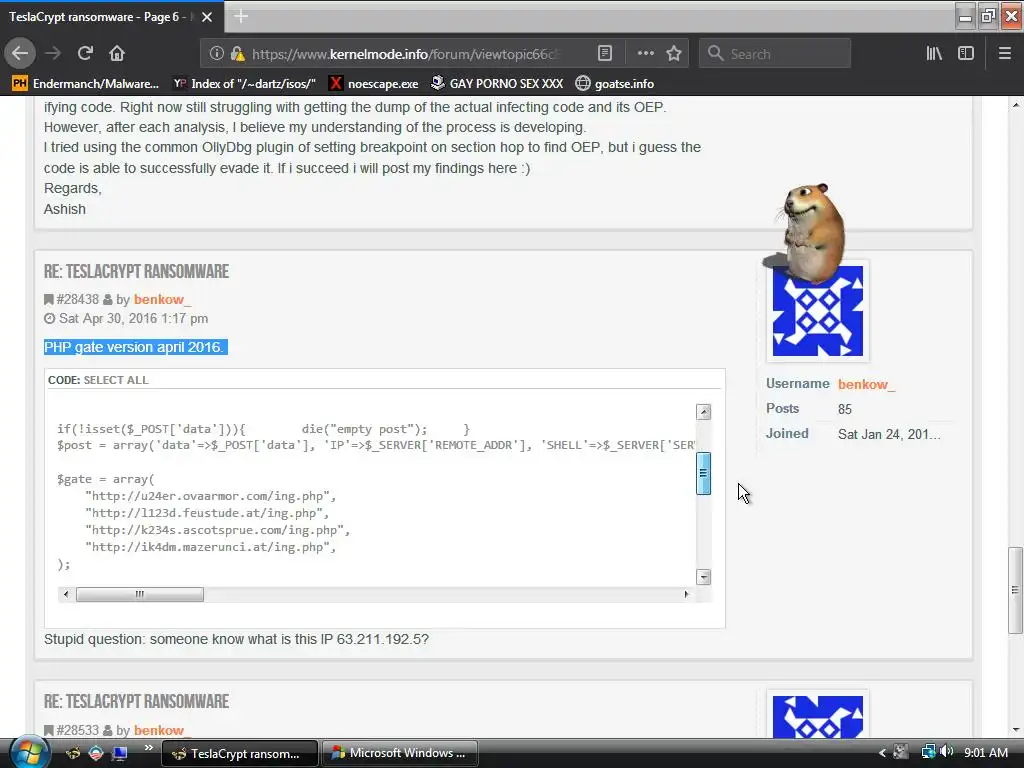Toggle reader view in address bar

605,54
